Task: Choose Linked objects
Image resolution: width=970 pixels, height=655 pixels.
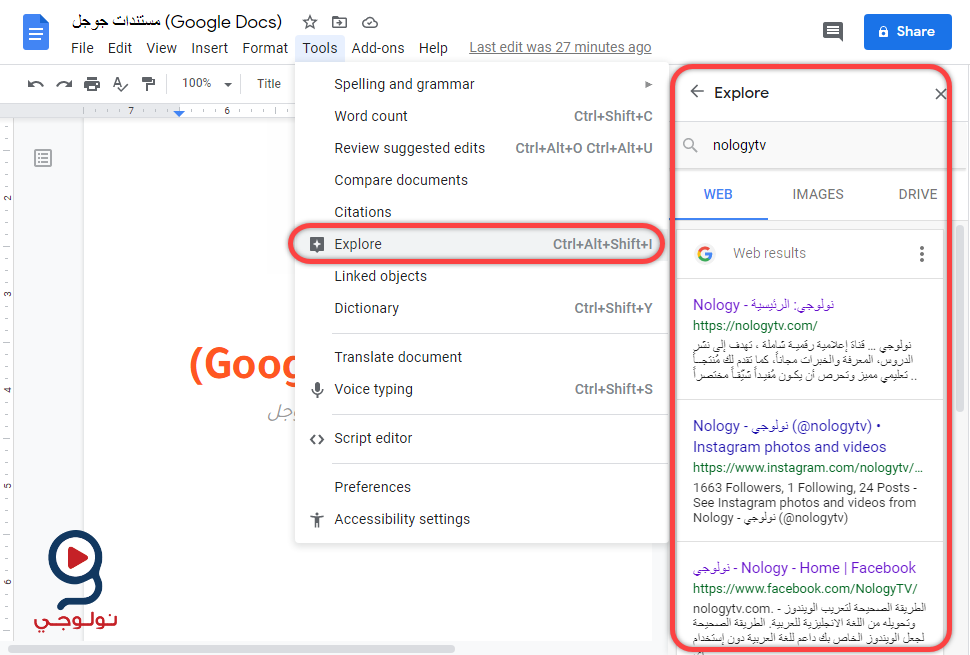Action: tap(481, 276)
